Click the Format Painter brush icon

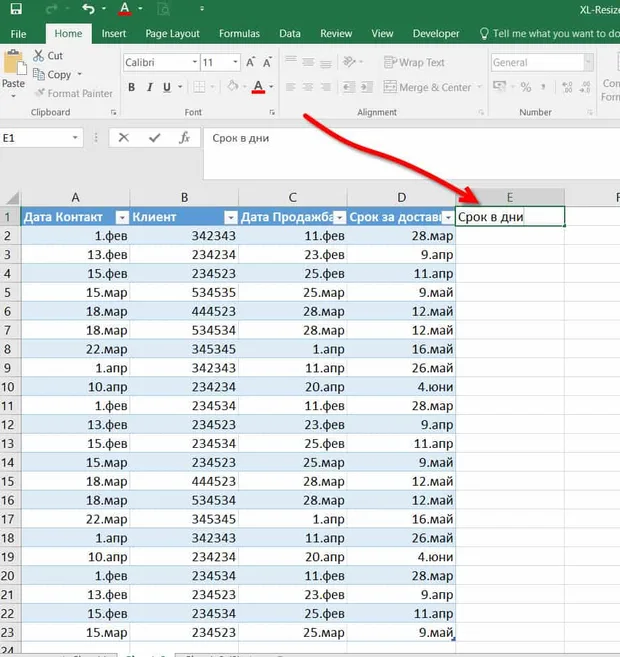tap(40, 93)
